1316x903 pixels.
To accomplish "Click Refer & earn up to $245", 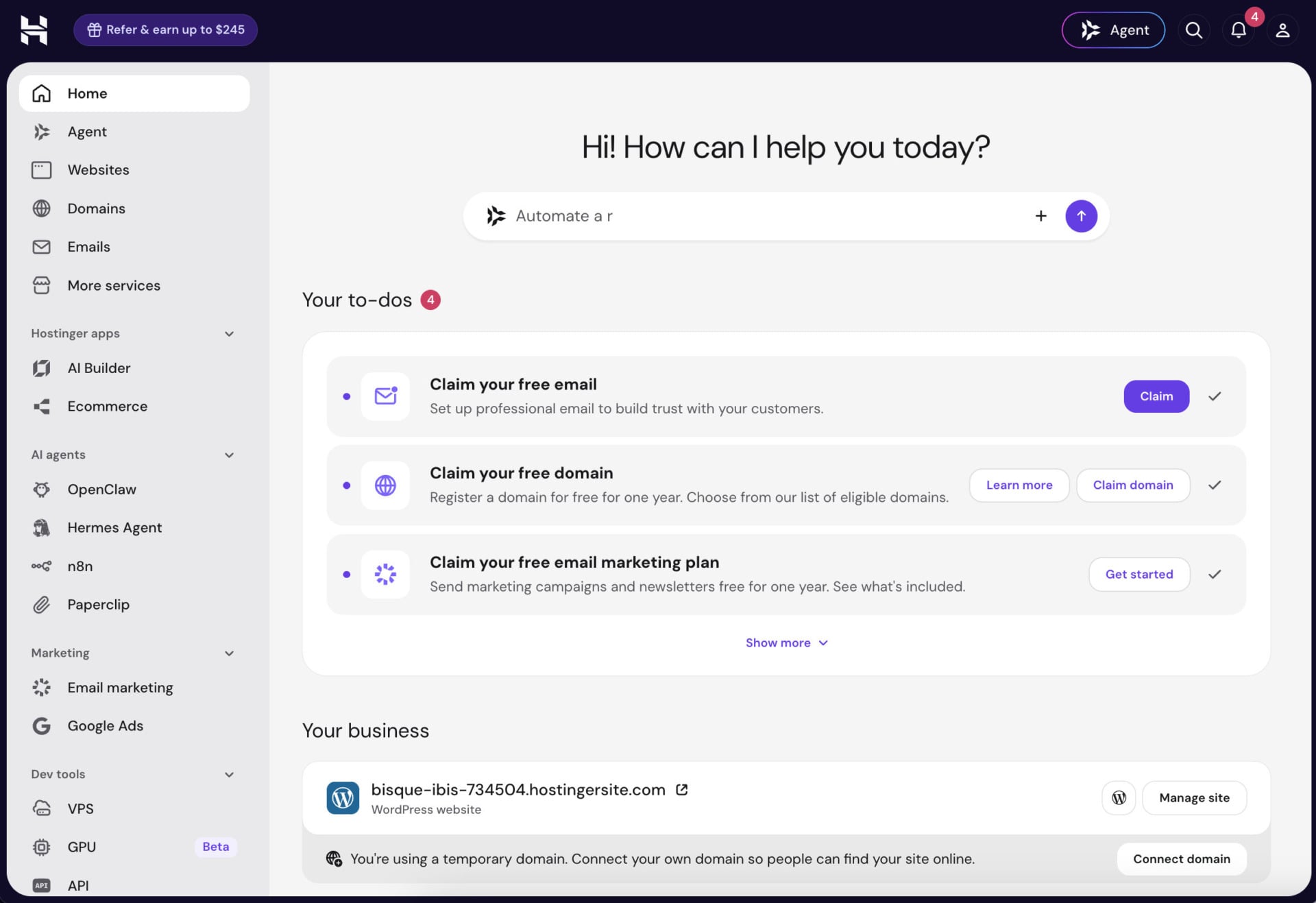I will 165,30.
